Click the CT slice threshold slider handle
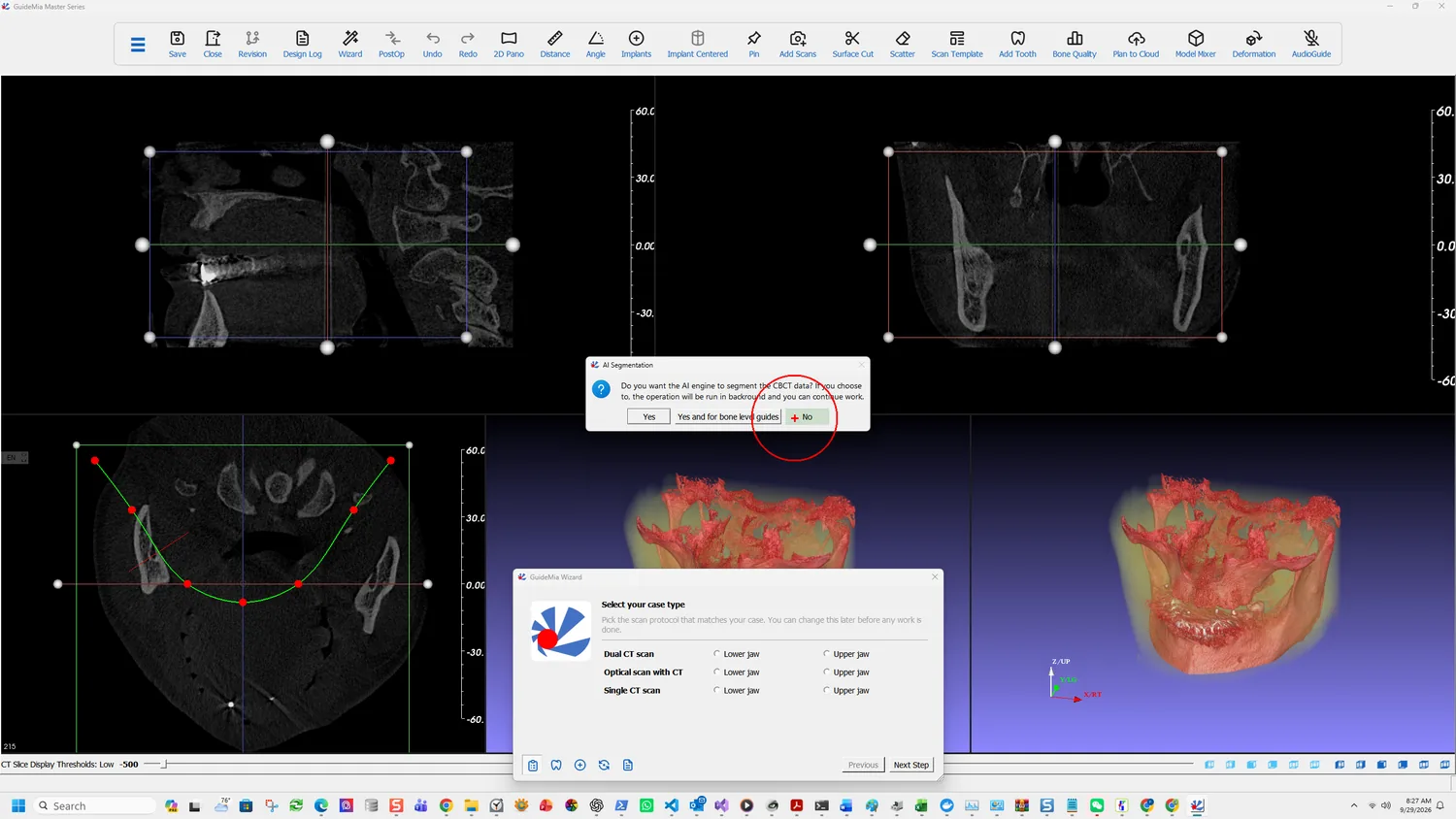1456x819 pixels. tap(164, 765)
